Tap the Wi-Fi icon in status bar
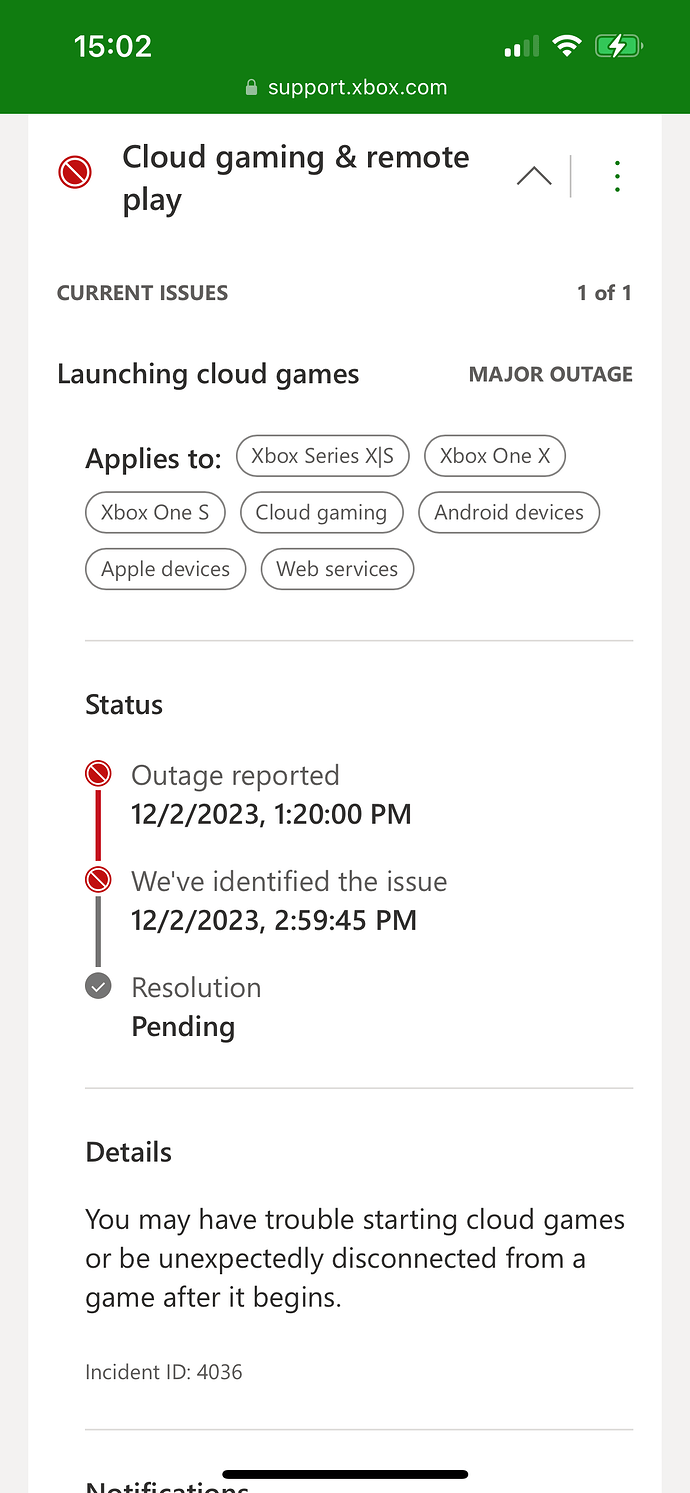The image size is (690, 1493). click(567, 46)
